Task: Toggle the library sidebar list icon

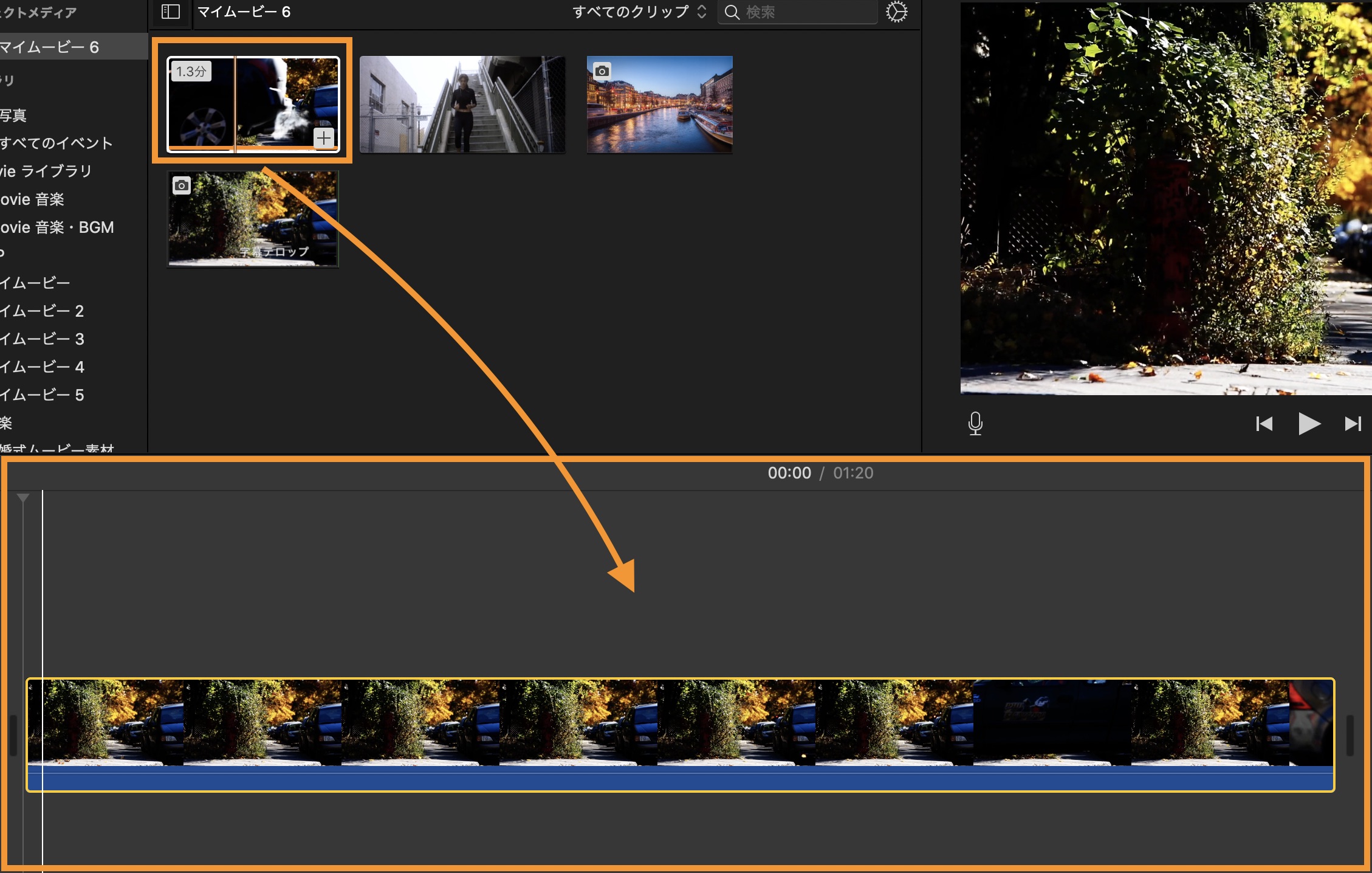Action: pyautogui.click(x=171, y=12)
